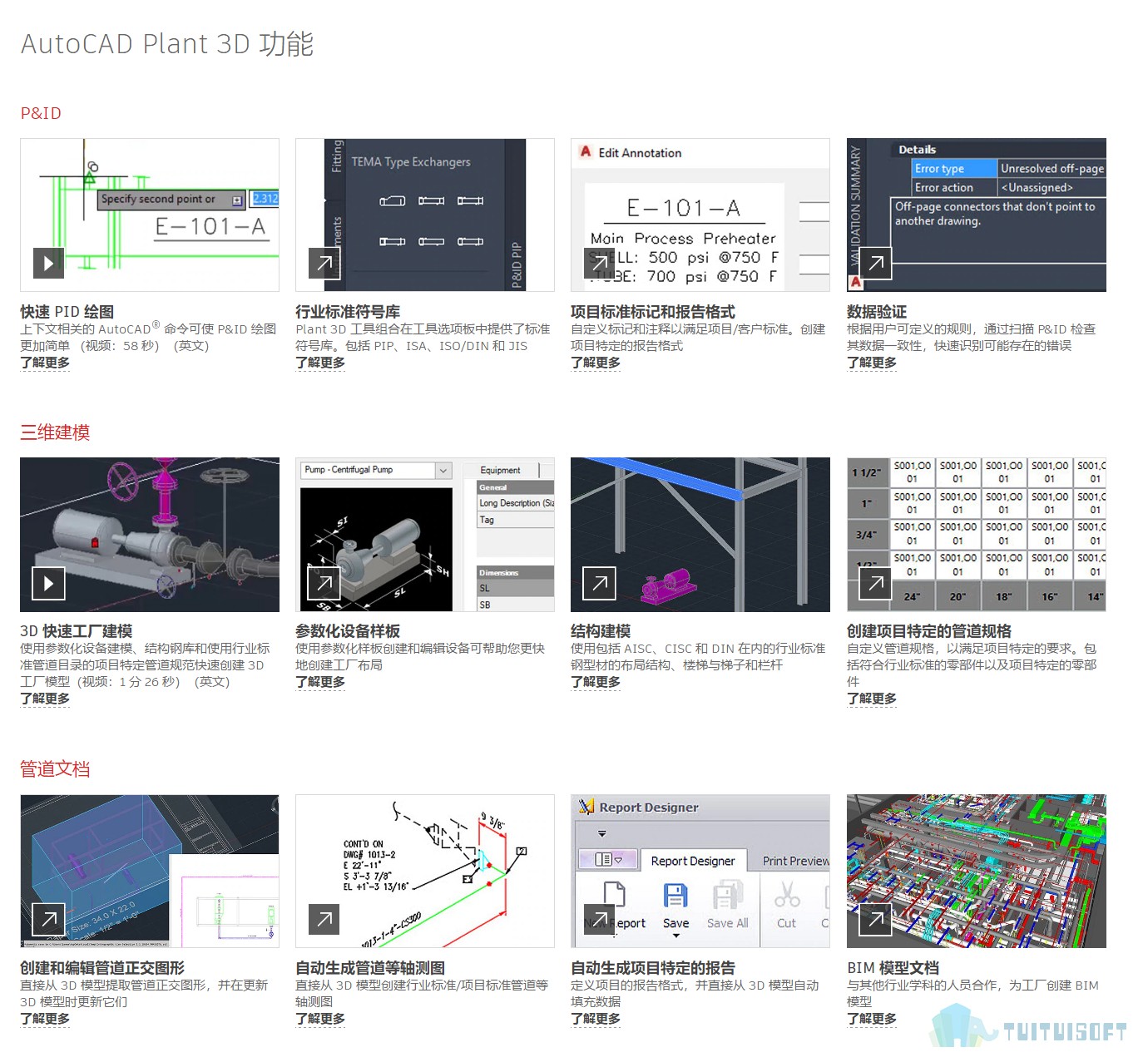Click 了解更多 under 创建项目特定的管道规格
This screenshot has height=1062, width=1148.
tap(872, 699)
